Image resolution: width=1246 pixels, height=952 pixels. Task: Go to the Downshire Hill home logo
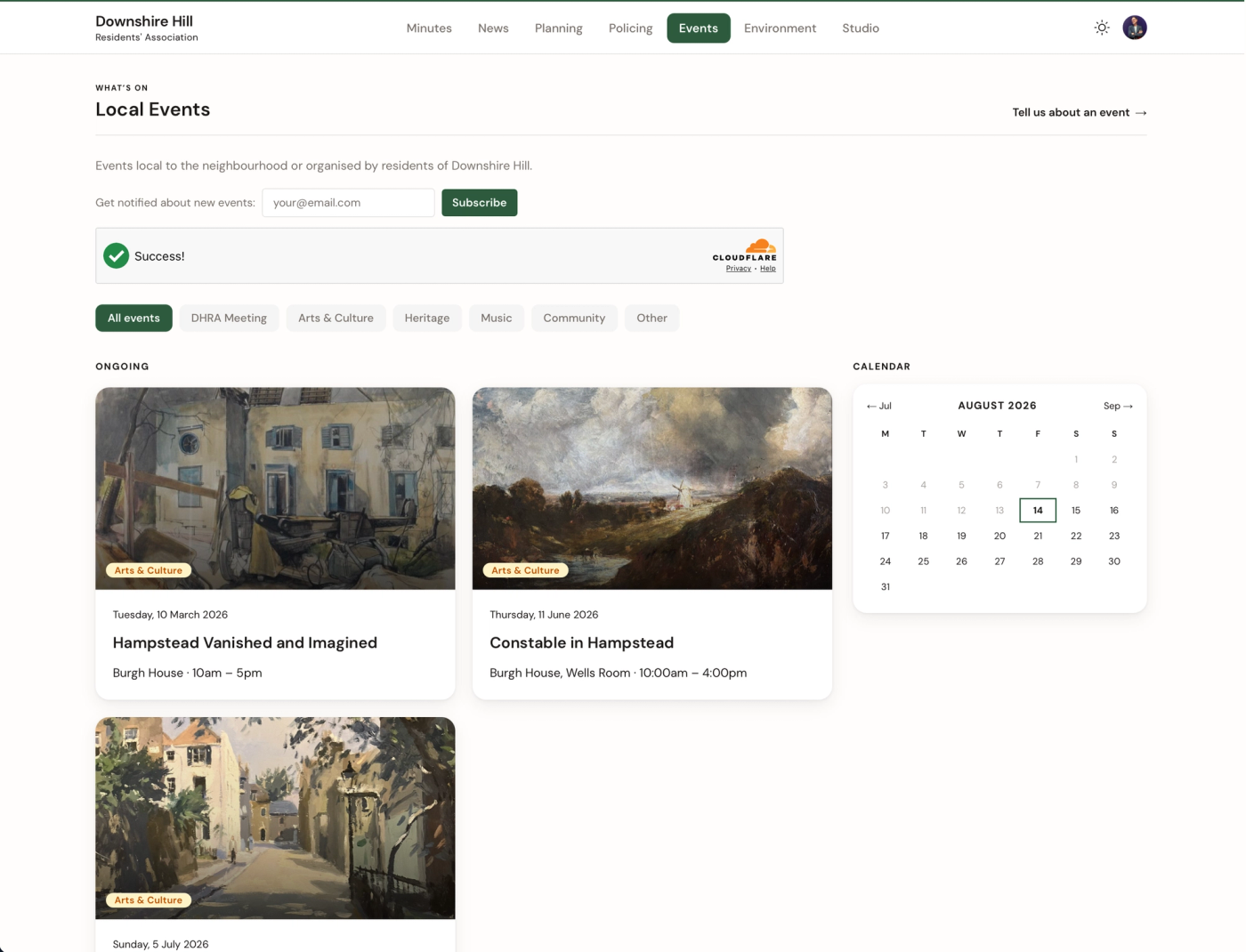[147, 28]
